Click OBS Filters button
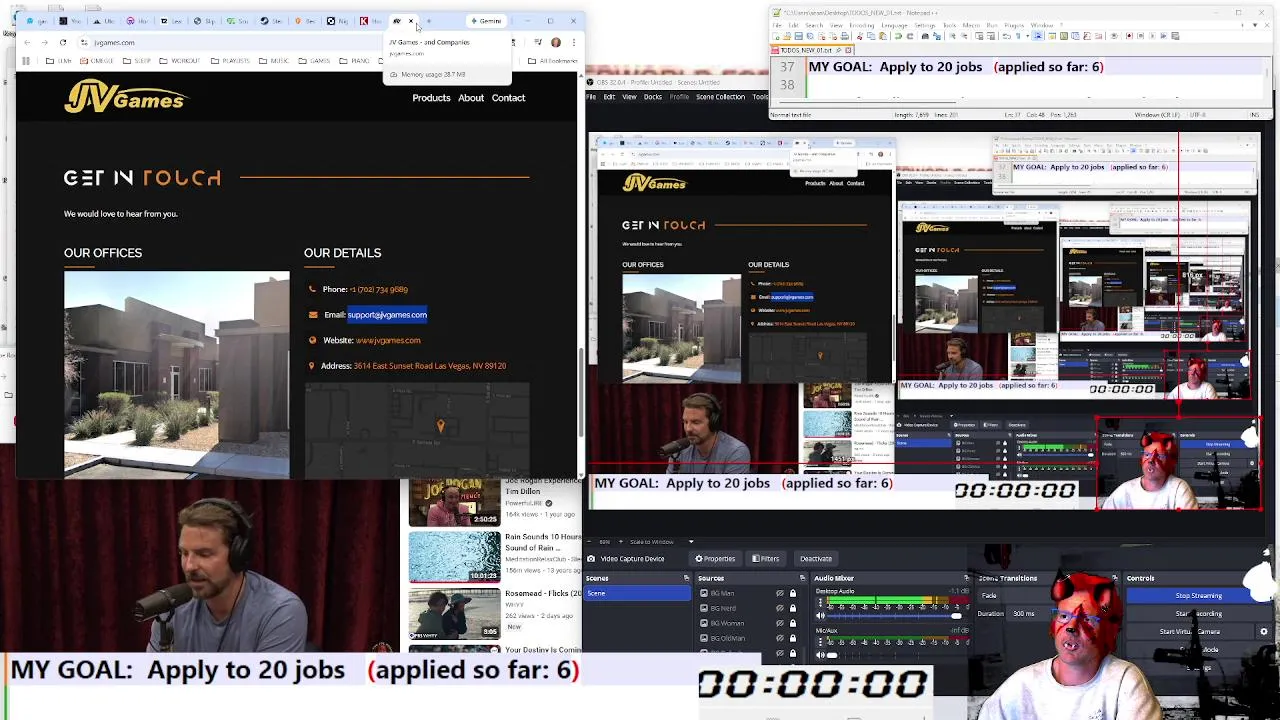 tap(765, 559)
